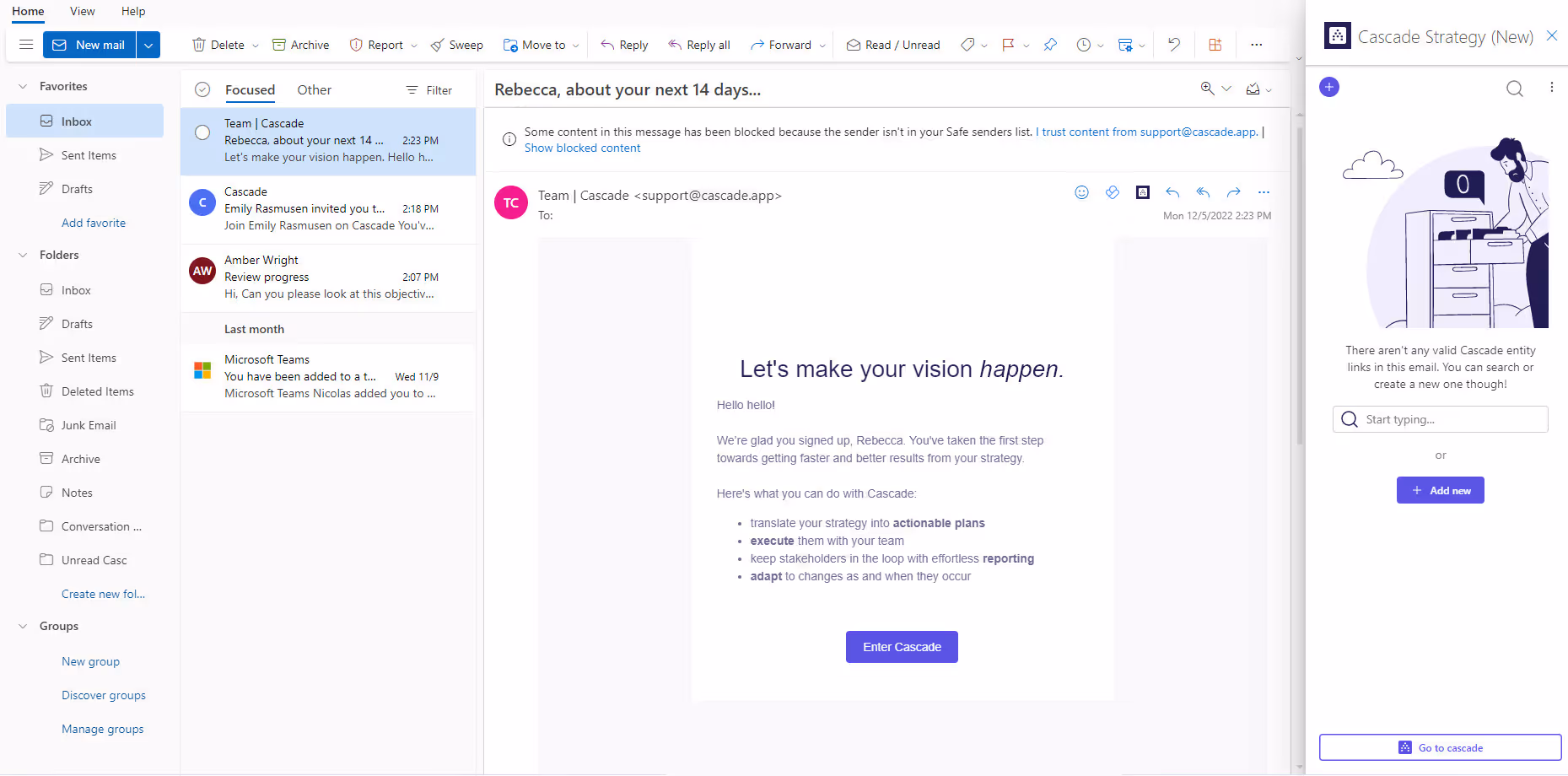Click the Delete trash icon in toolbar
1568x776 pixels.
(x=199, y=45)
